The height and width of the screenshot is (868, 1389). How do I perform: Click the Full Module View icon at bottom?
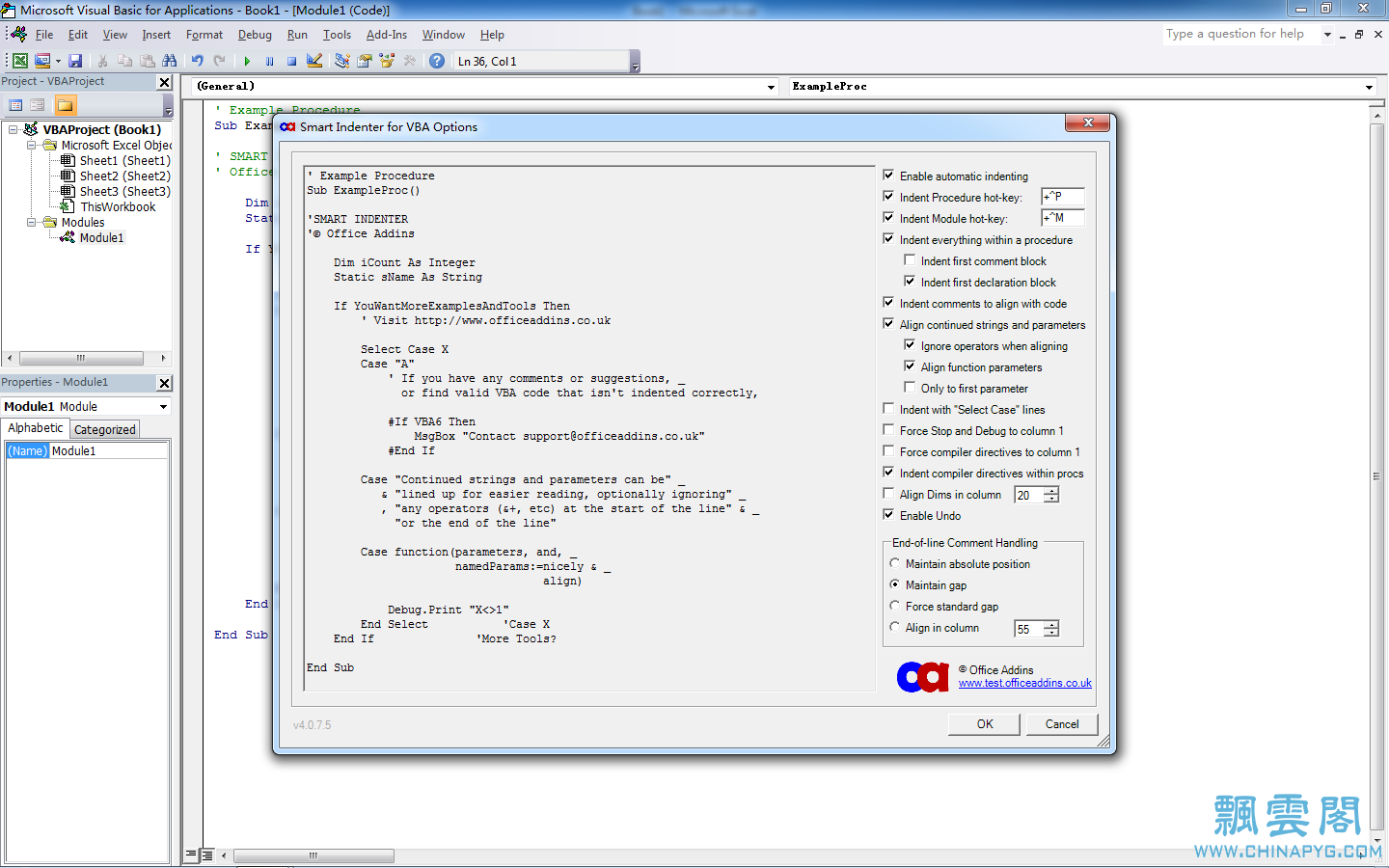(x=206, y=854)
